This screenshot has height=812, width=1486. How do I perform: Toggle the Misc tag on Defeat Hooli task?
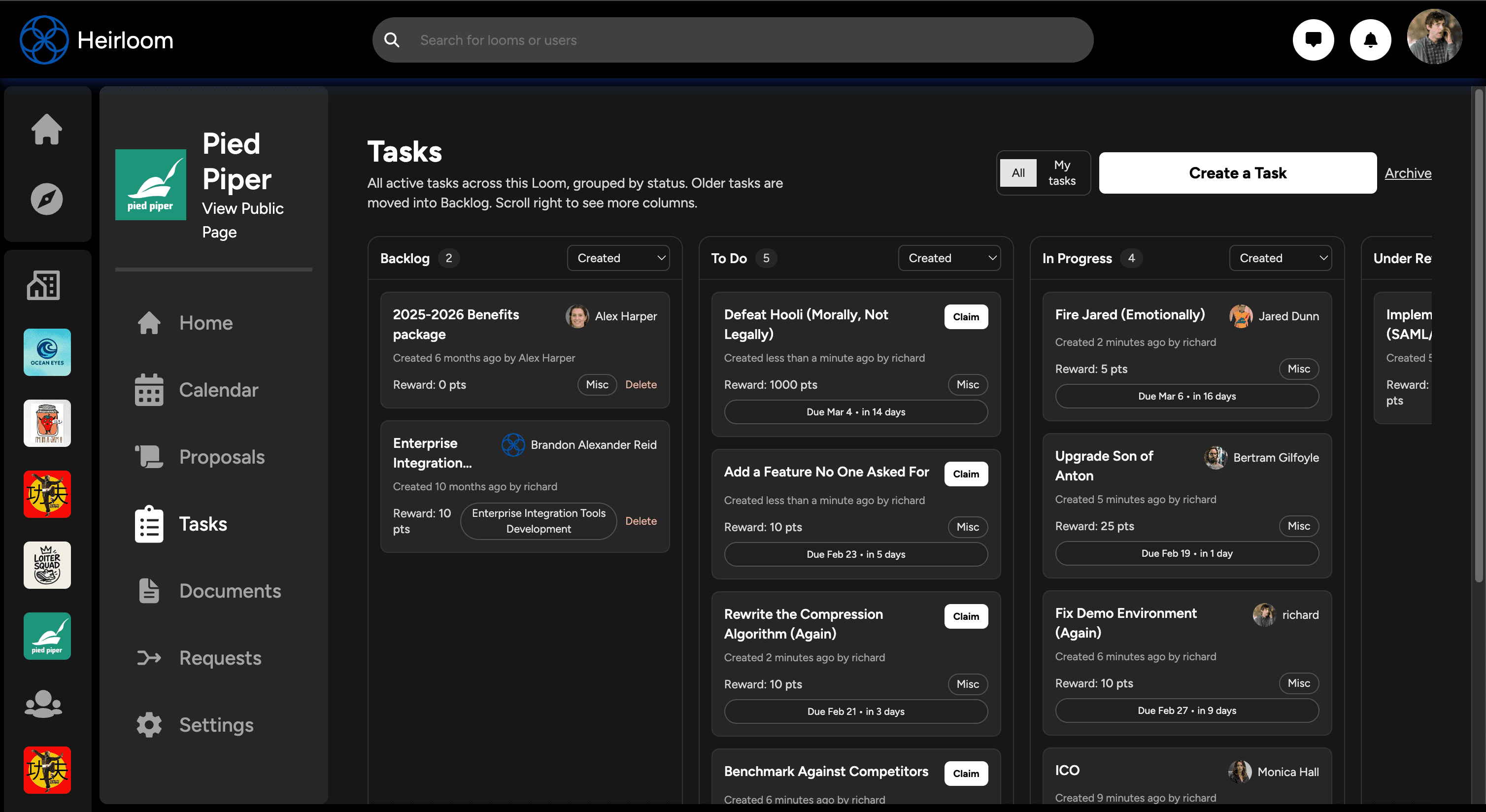(967, 385)
